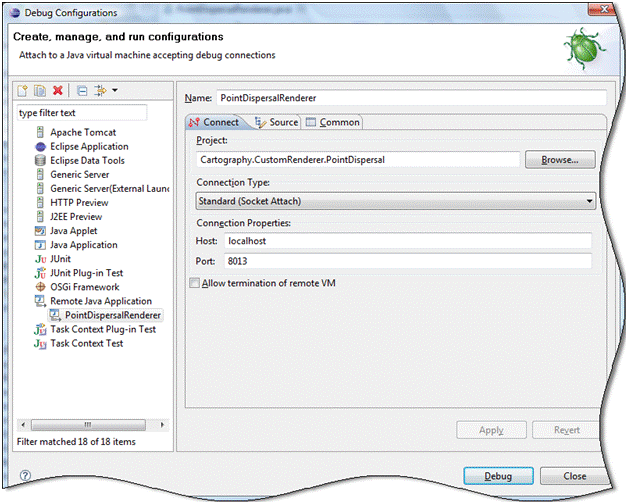Screen dimensions: 628x504
Task: Focus the Project text field
Action: pos(358,160)
